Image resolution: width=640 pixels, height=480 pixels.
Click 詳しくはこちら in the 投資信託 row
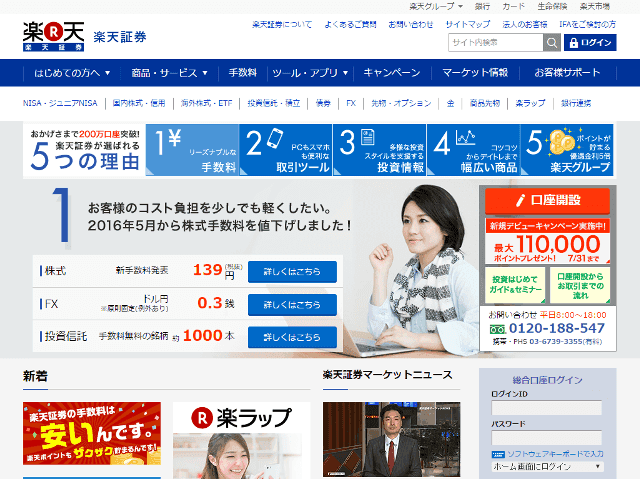tap(292, 337)
